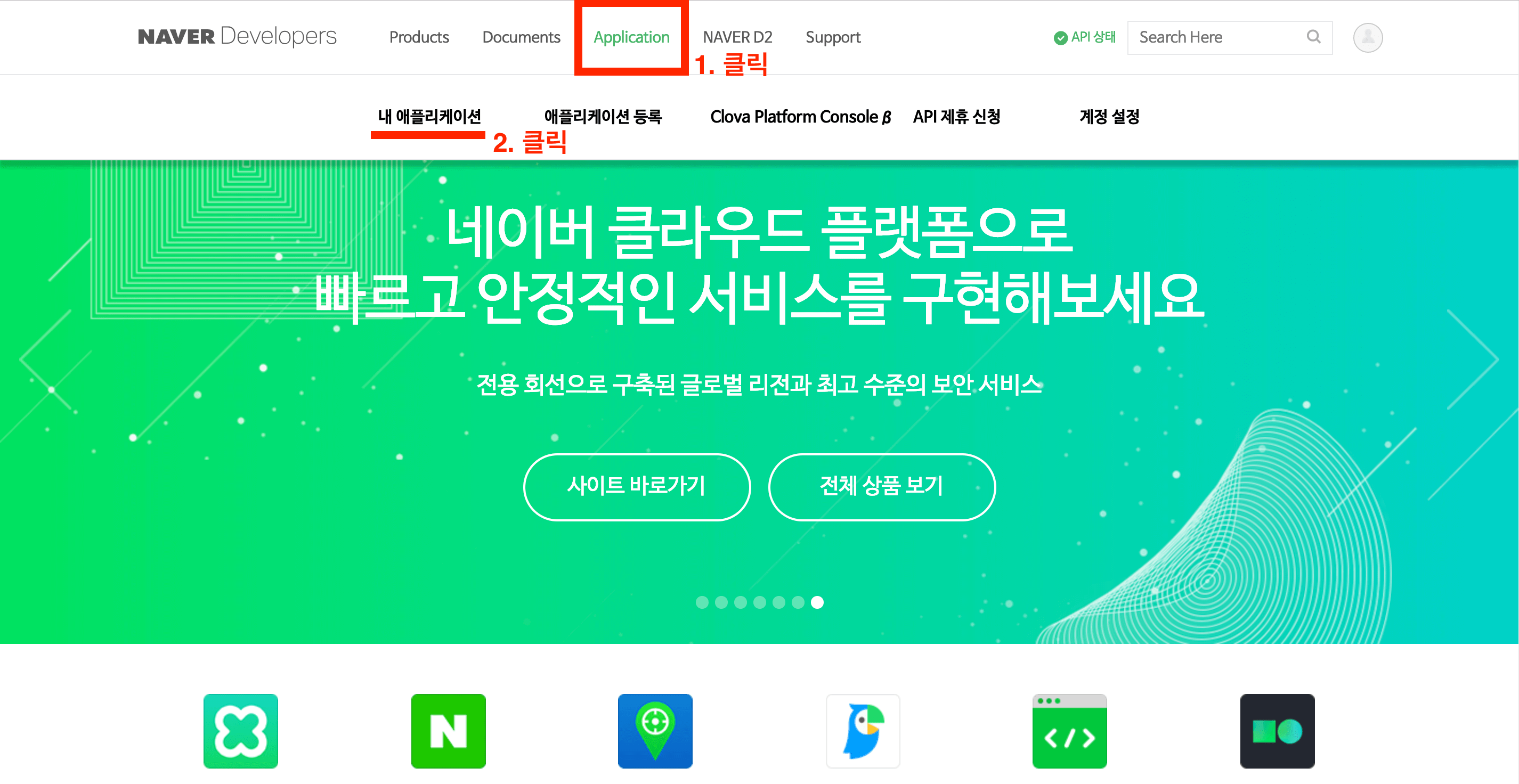Click the 전체 상품 보기 button
This screenshot has height=784, width=1519.
click(x=882, y=487)
